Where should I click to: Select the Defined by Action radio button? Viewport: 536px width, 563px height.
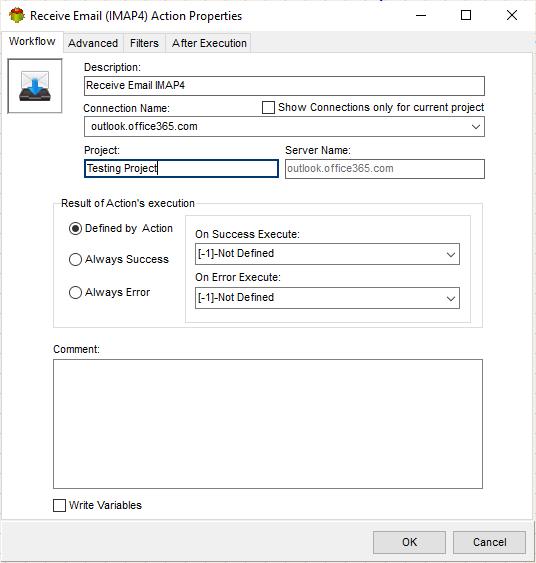[x=75, y=228]
